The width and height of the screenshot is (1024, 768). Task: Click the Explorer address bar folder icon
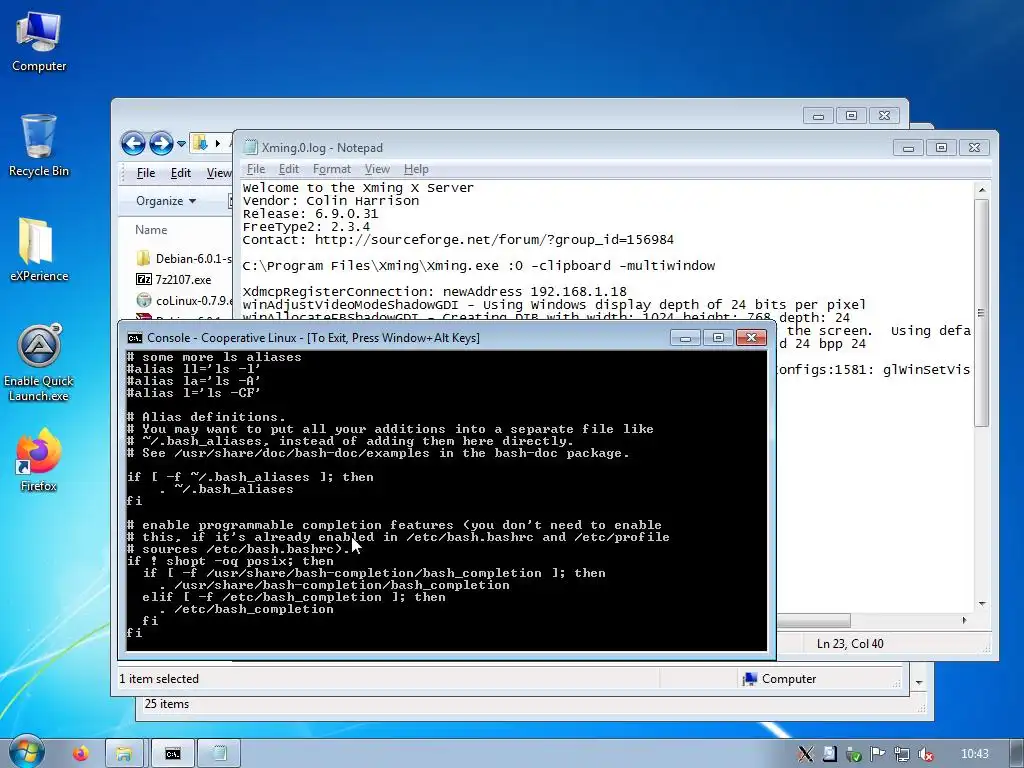(200, 142)
